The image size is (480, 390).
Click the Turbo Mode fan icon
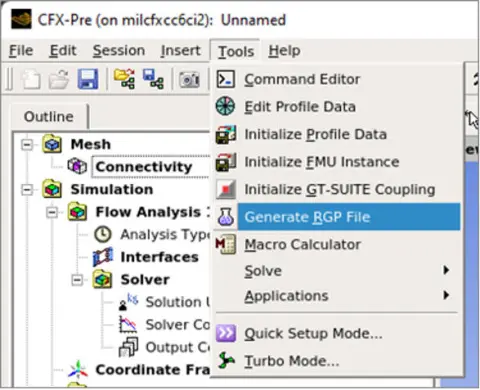(226, 360)
